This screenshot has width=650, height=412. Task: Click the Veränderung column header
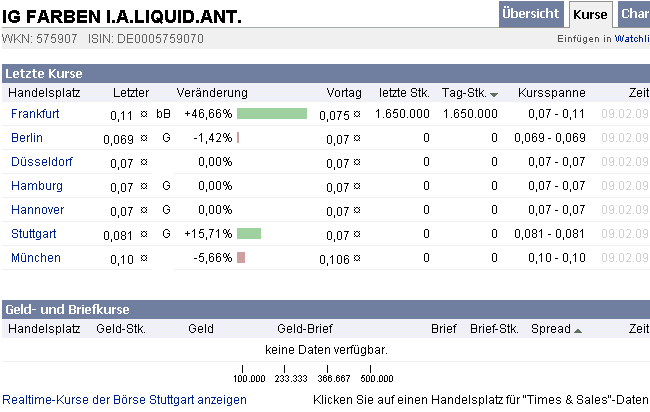coord(212,92)
